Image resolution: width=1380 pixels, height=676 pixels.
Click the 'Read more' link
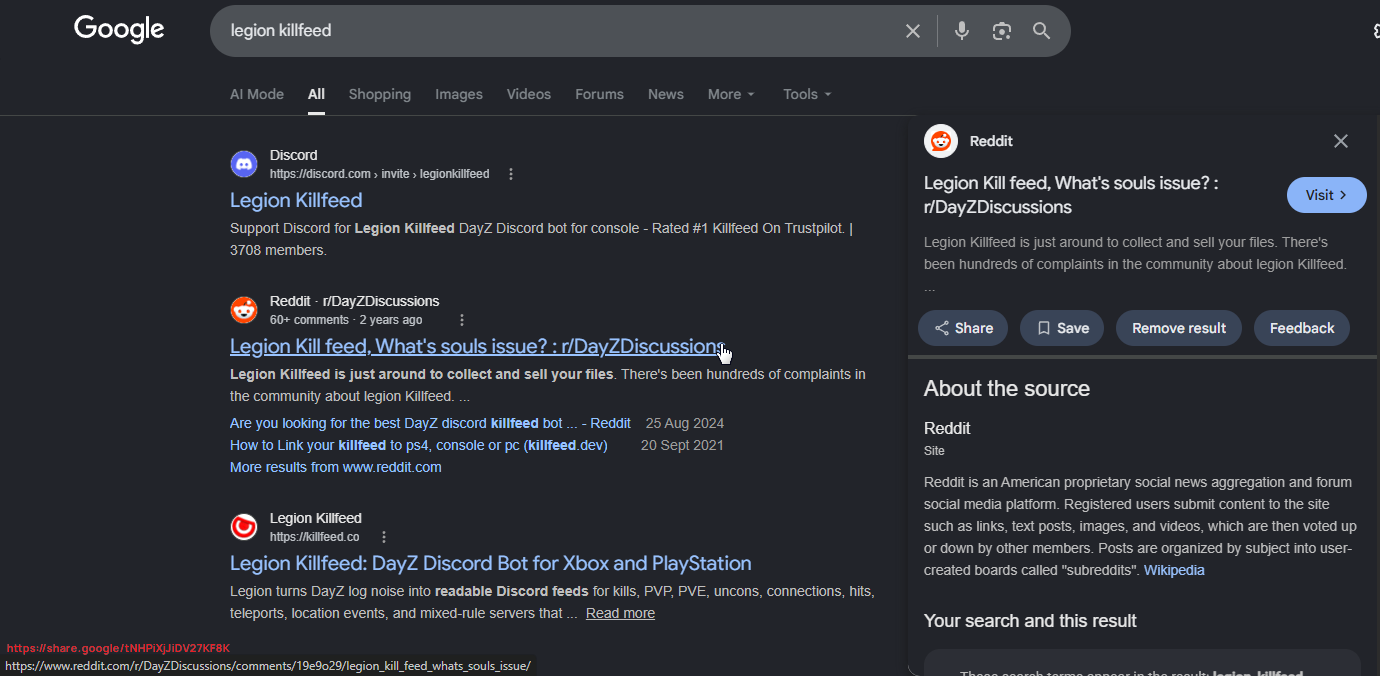(x=620, y=613)
